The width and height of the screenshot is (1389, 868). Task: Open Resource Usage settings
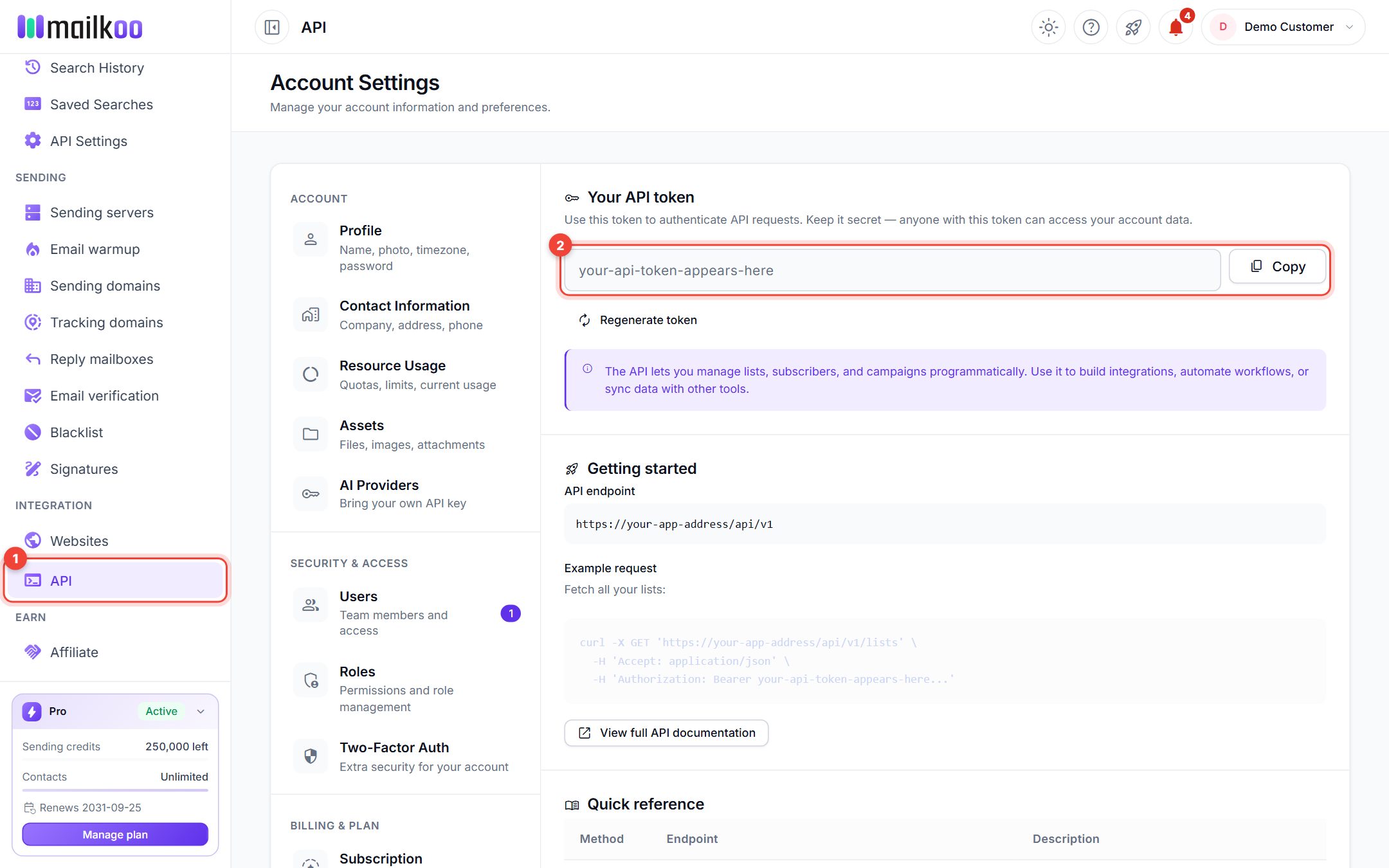(405, 375)
